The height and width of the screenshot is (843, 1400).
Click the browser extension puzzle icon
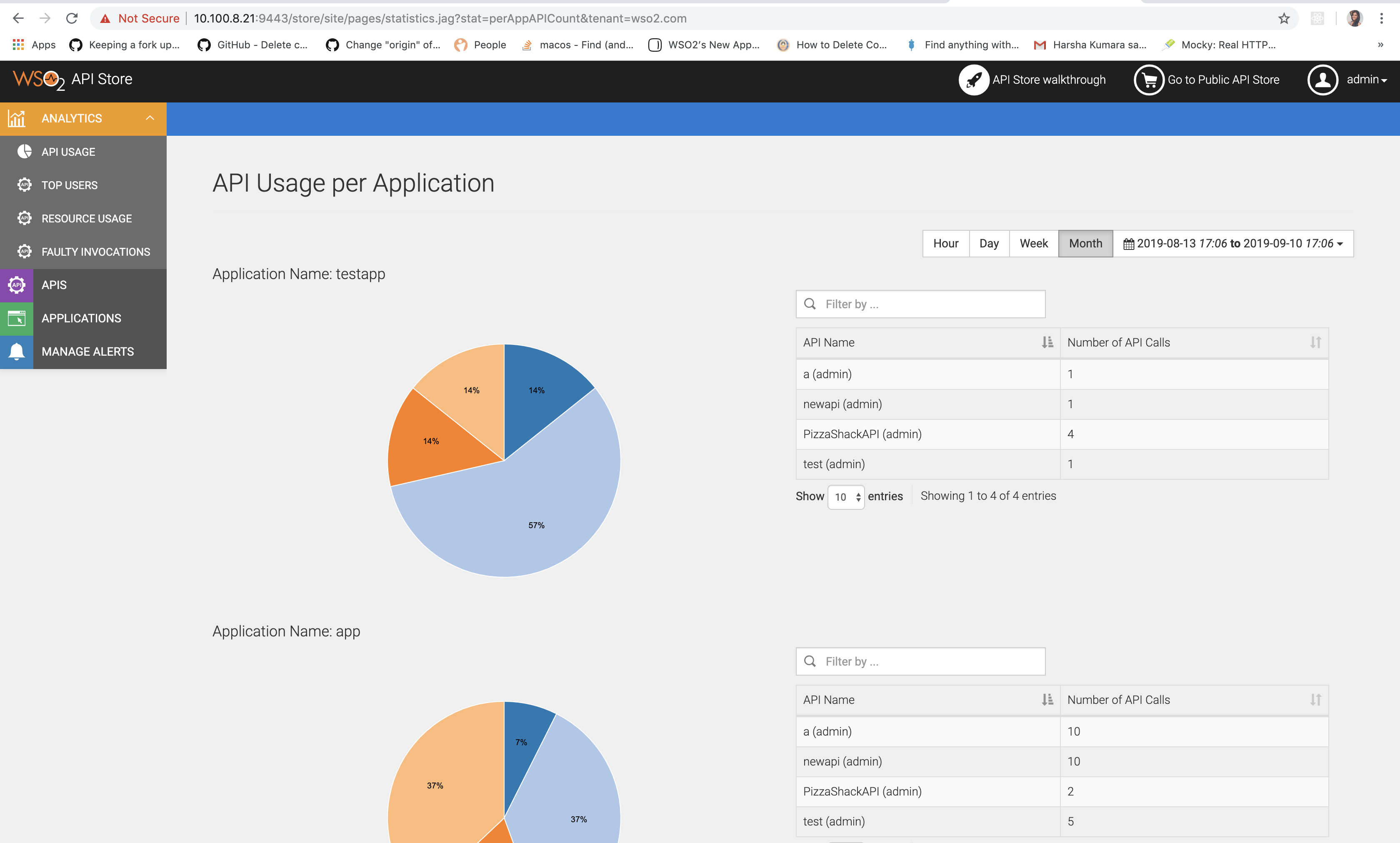click(x=1317, y=18)
